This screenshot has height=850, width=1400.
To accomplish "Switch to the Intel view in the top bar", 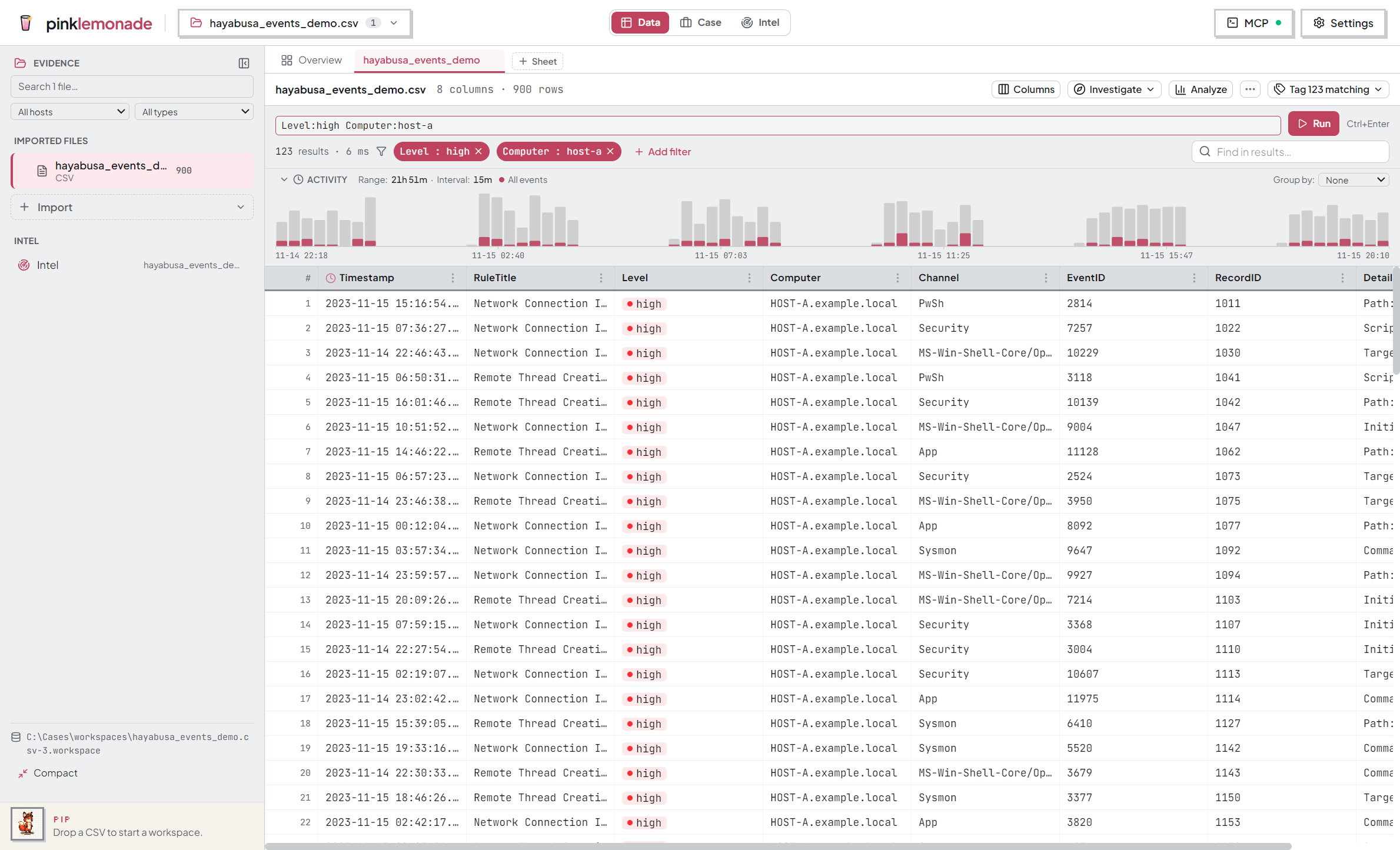I will (760, 22).
